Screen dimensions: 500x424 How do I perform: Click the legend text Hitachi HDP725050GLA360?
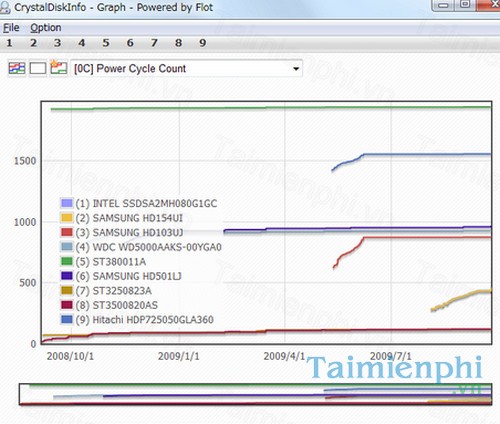click(x=153, y=320)
